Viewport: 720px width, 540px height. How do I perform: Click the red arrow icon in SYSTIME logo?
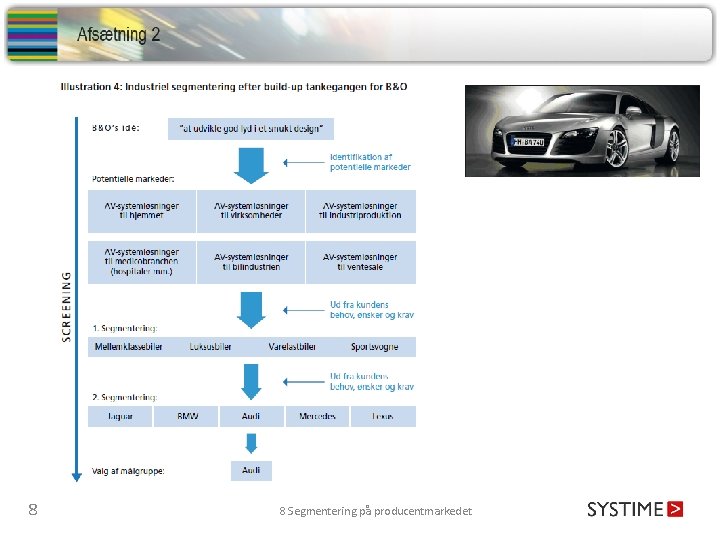click(675, 509)
